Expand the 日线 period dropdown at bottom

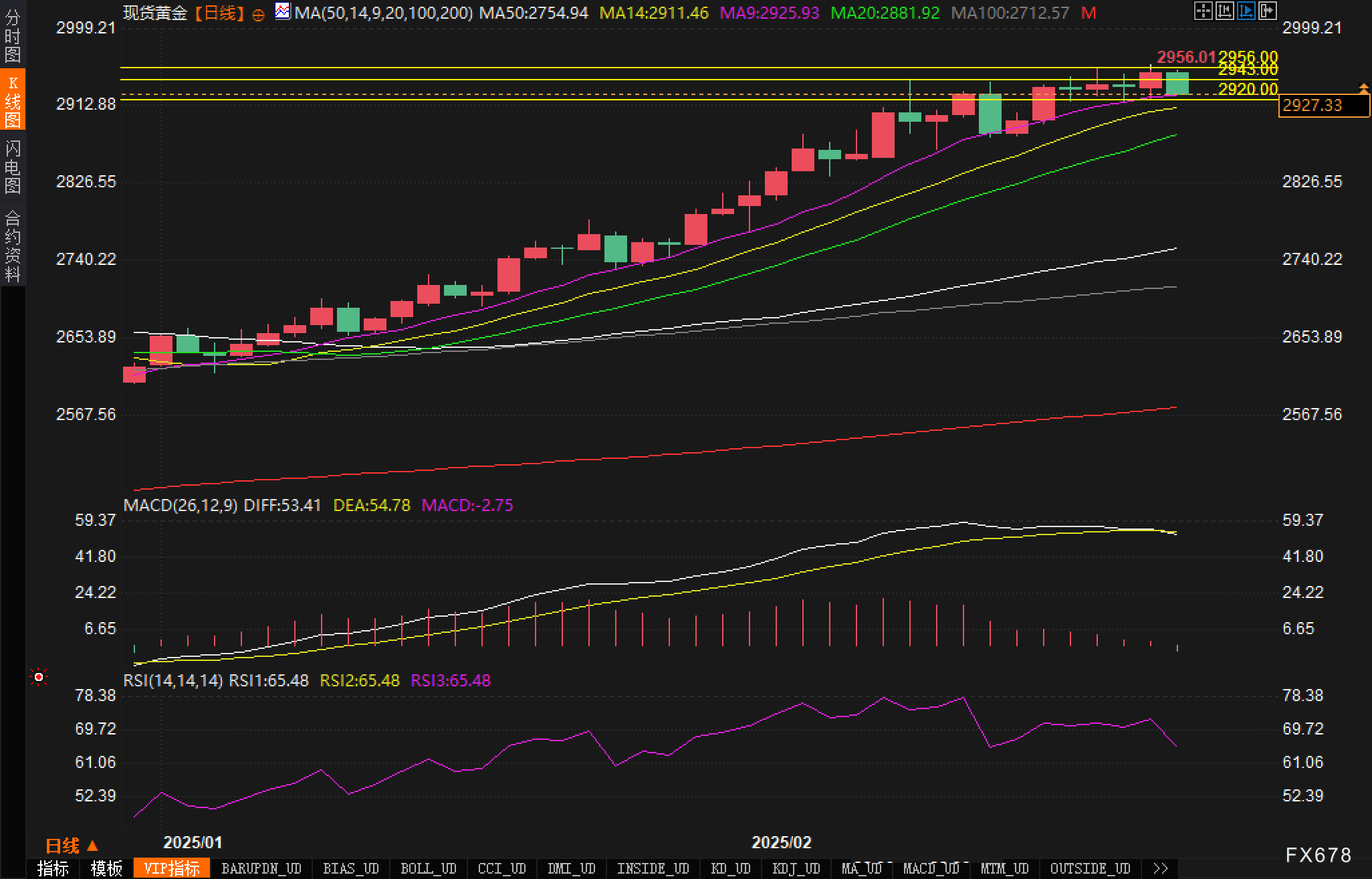pos(72,846)
